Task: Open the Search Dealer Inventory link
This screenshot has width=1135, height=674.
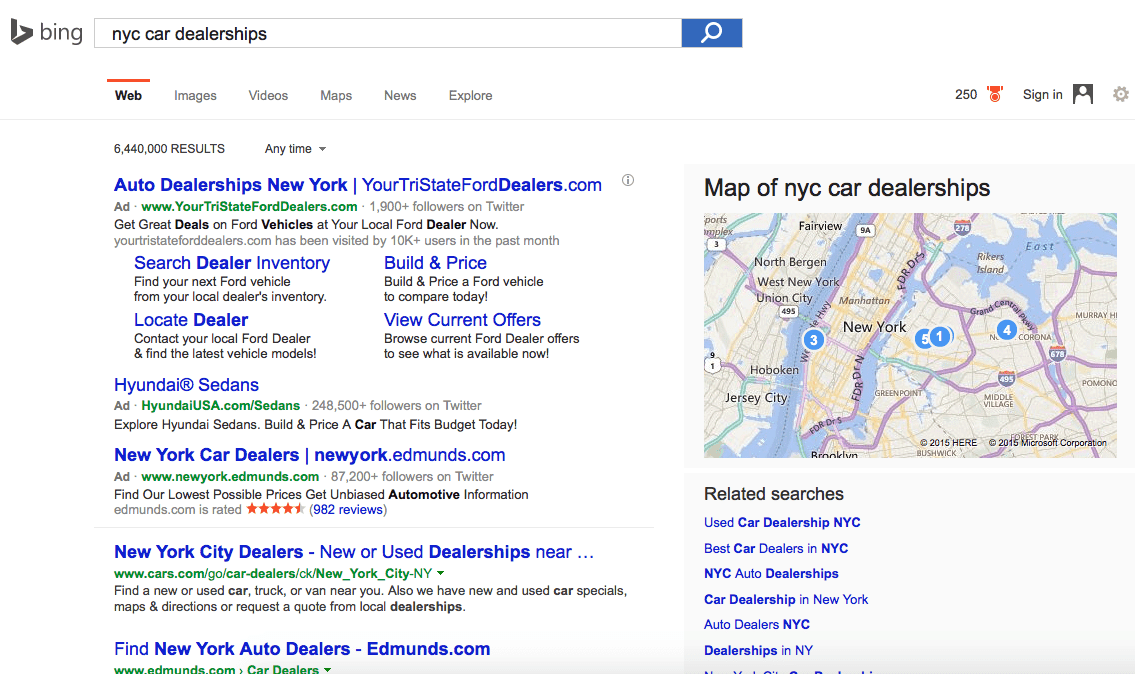Action: pos(232,263)
